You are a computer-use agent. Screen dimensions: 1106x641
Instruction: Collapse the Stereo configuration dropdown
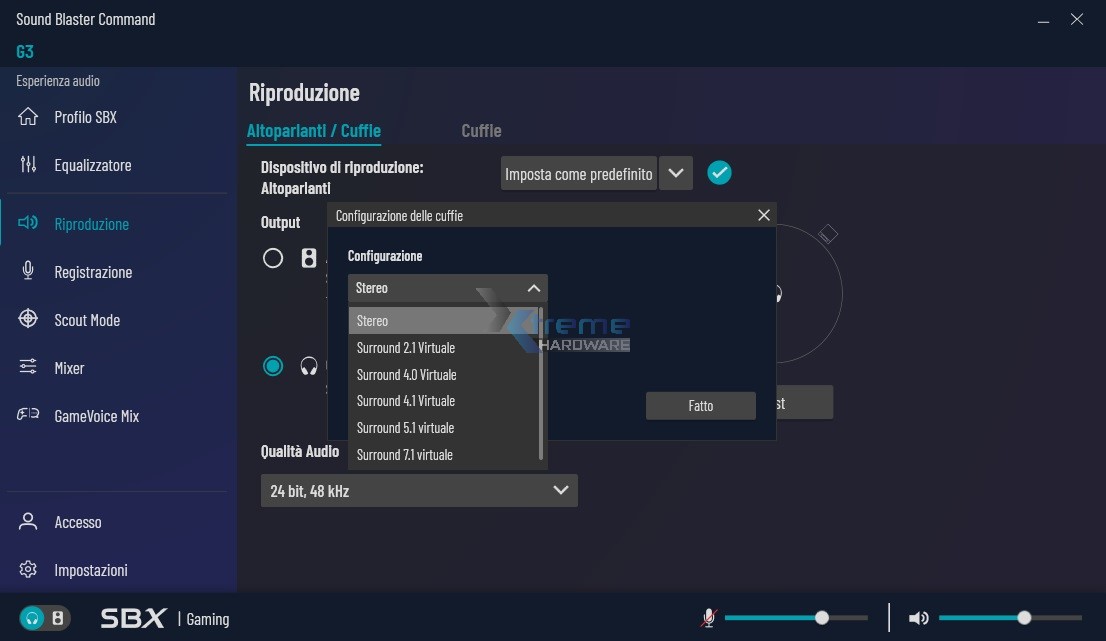pyautogui.click(x=533, y=288)
